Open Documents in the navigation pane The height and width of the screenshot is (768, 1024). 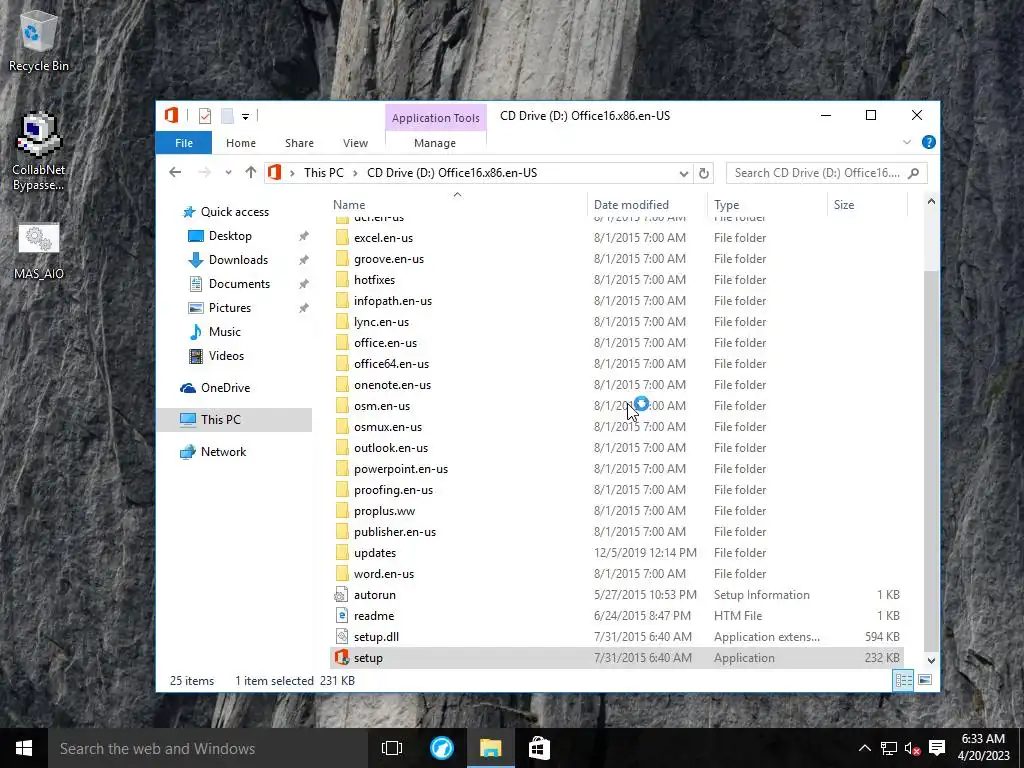pyautogui.click(x=239, y=284)
